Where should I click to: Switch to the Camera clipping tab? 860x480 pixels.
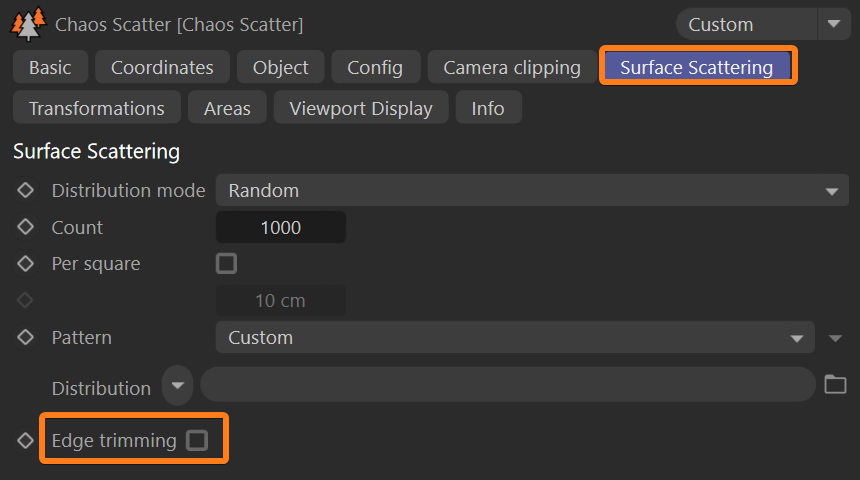pos(512,67)
